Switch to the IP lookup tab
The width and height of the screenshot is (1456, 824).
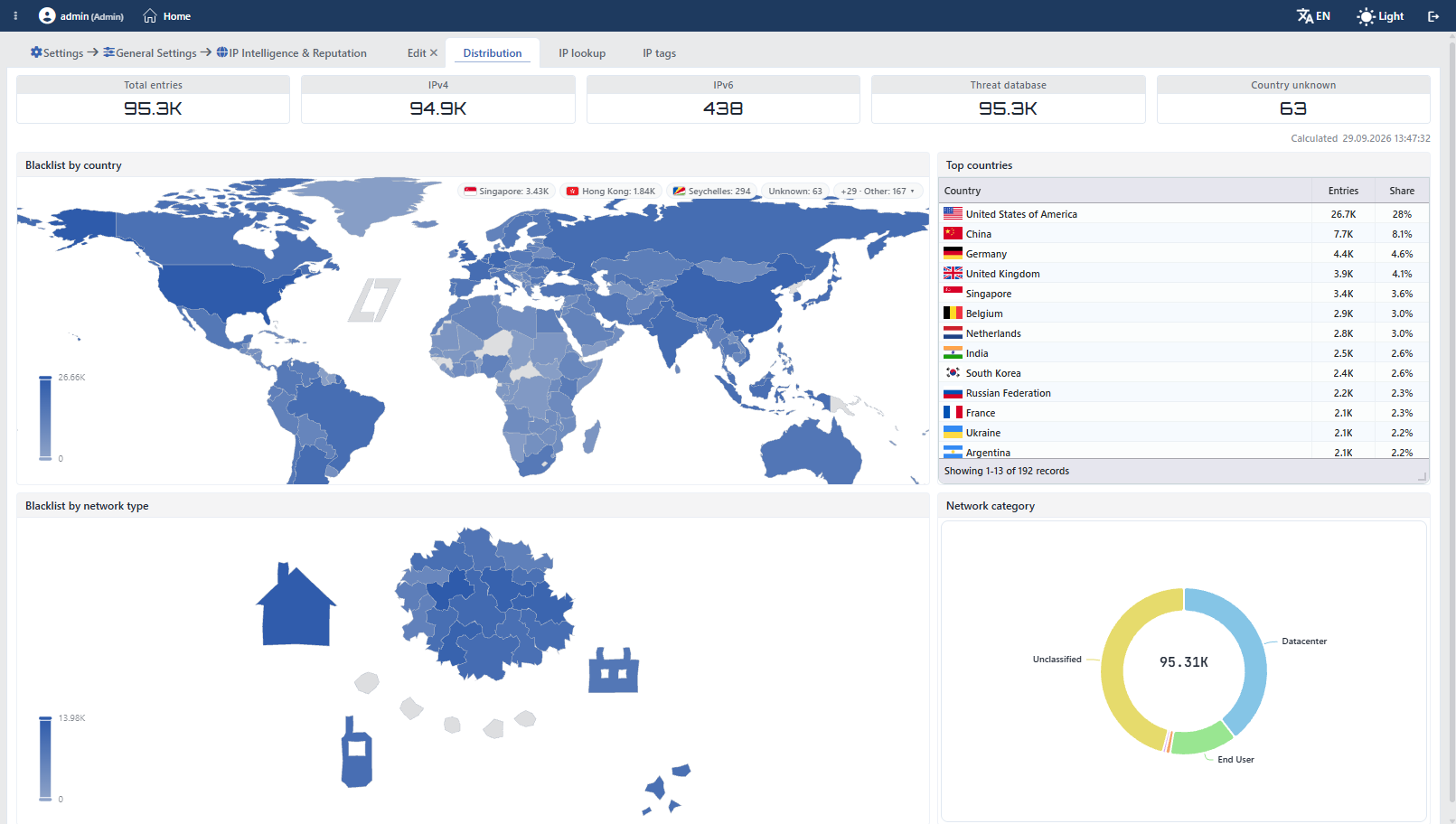[582, 53]
